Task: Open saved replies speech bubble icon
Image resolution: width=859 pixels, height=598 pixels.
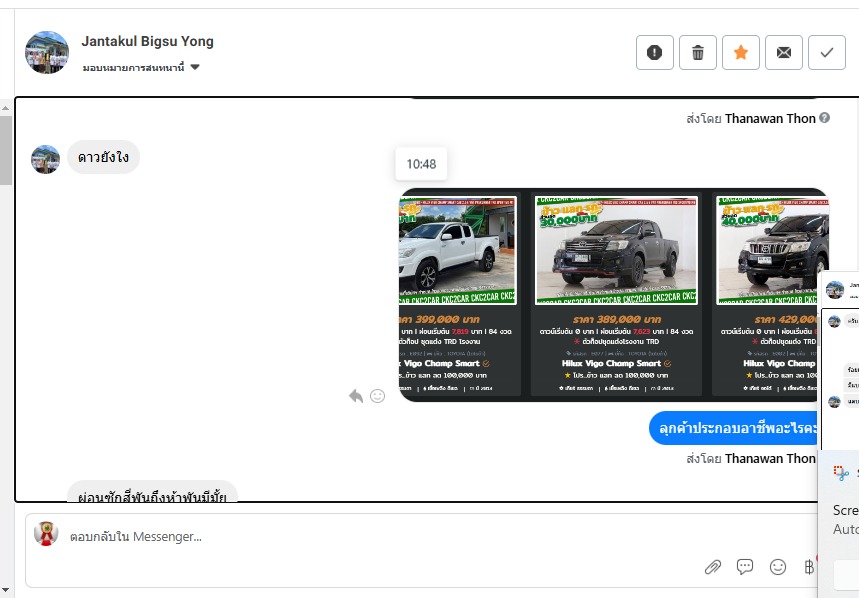Action: [x=745, y=567]
